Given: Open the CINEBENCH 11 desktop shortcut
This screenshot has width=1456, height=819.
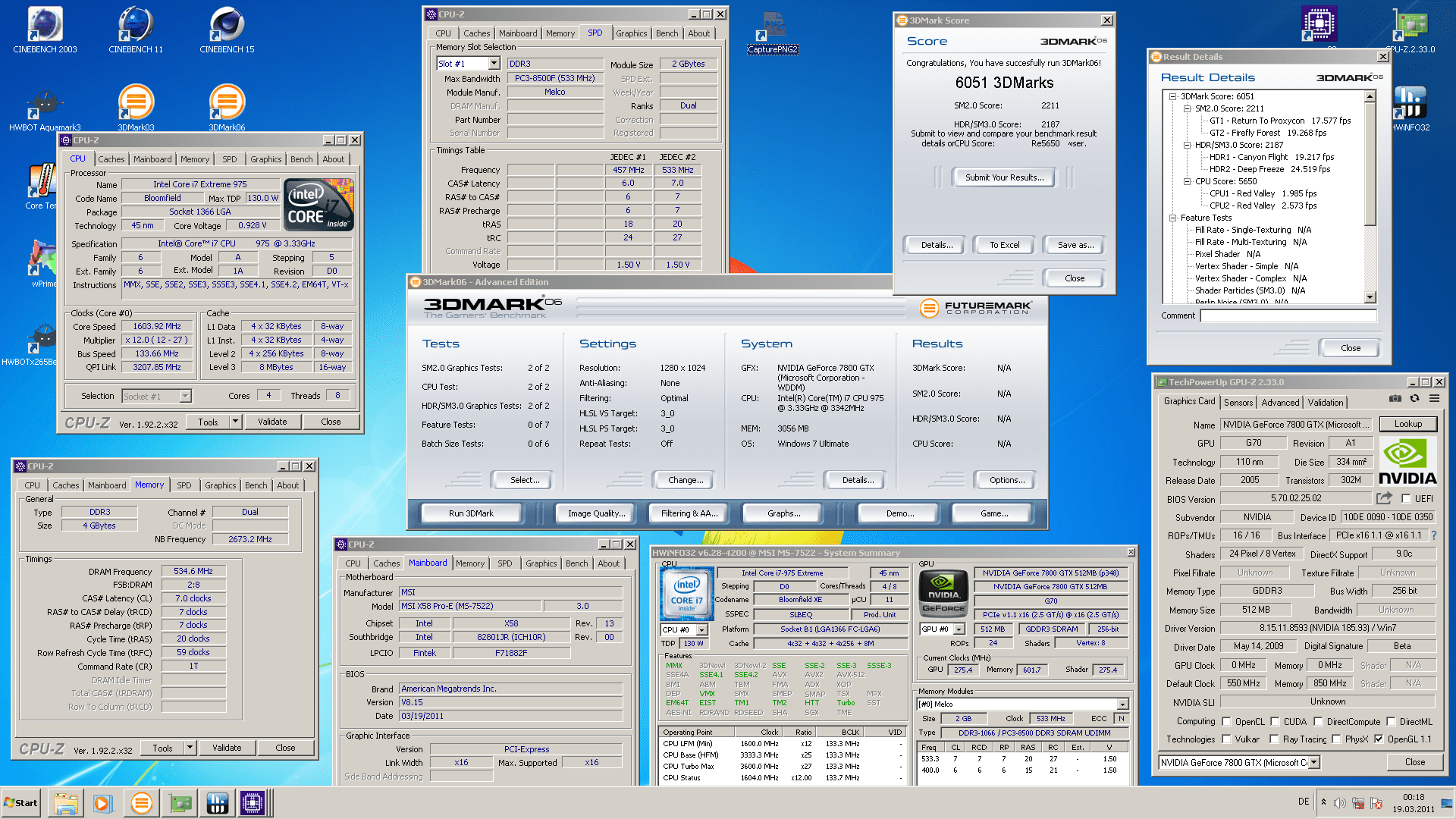Looking at the screenshot, I should (136, 30).
